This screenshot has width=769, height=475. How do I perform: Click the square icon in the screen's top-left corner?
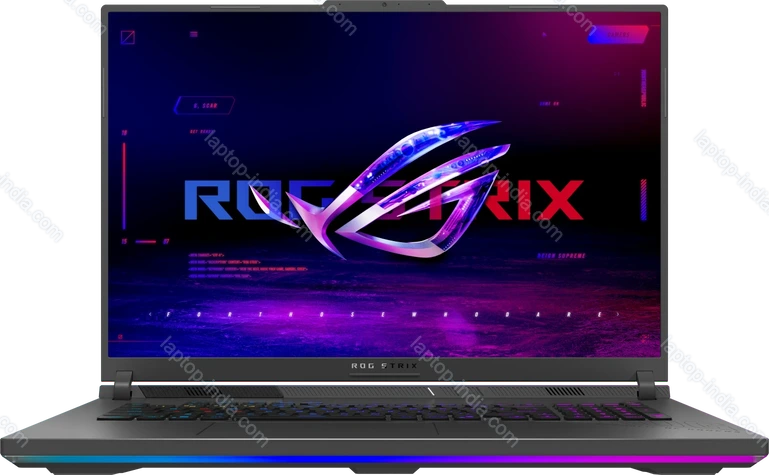point(127,38)
